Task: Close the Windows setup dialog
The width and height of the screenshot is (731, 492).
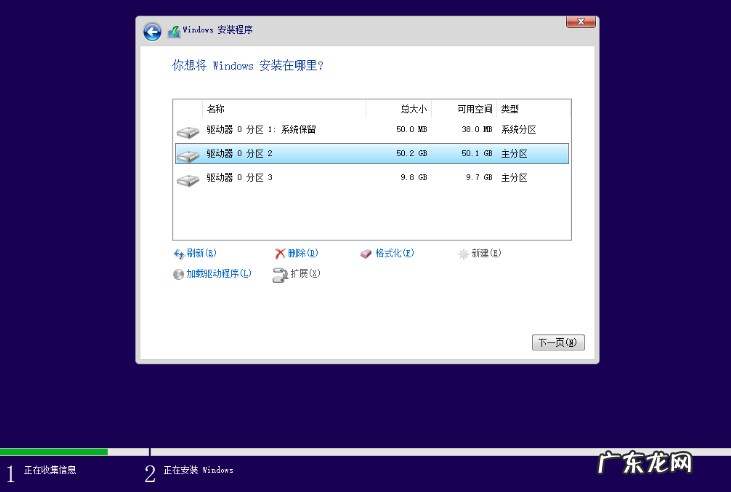Action: (581, 21)
